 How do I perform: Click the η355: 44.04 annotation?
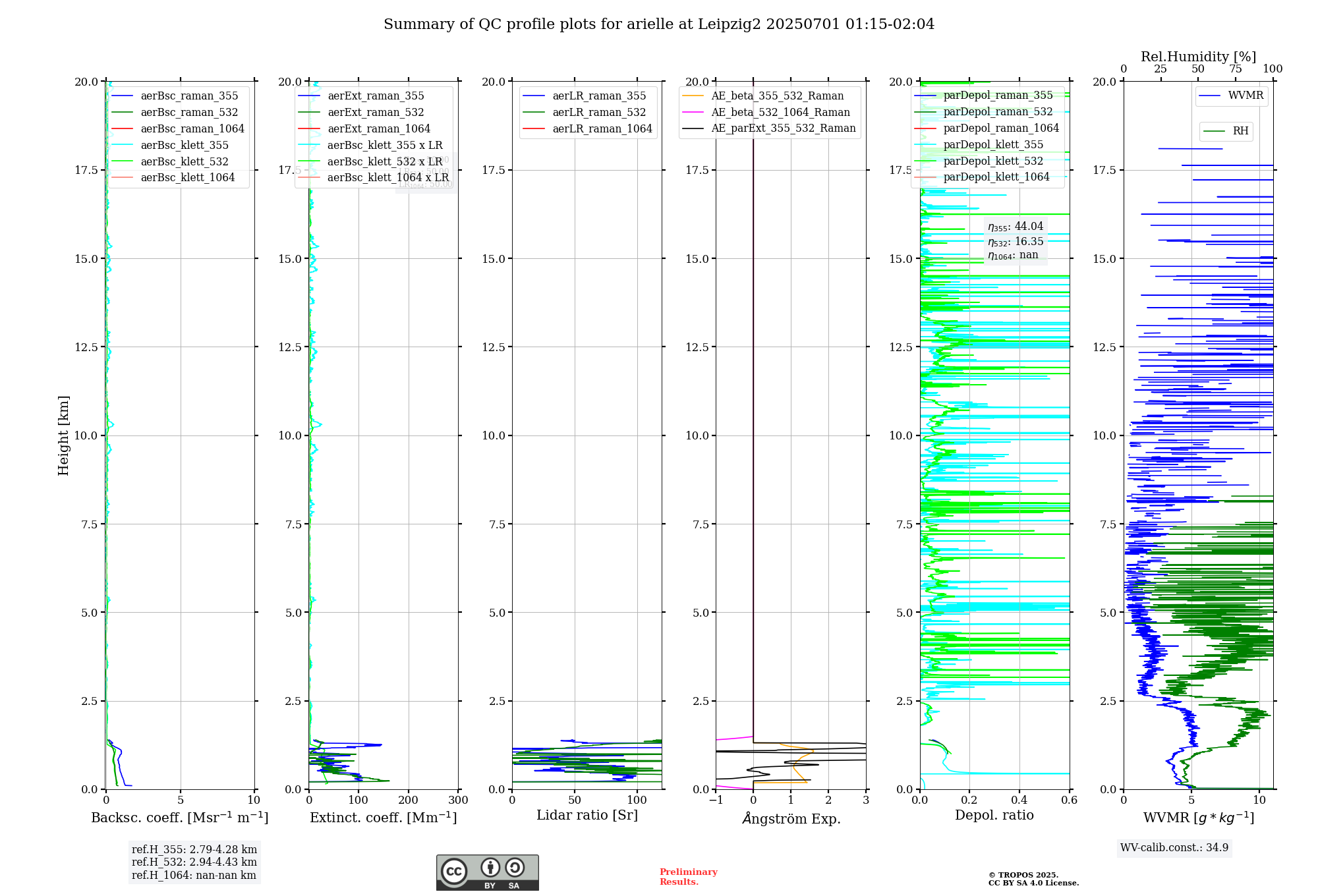pos(1016,227)
